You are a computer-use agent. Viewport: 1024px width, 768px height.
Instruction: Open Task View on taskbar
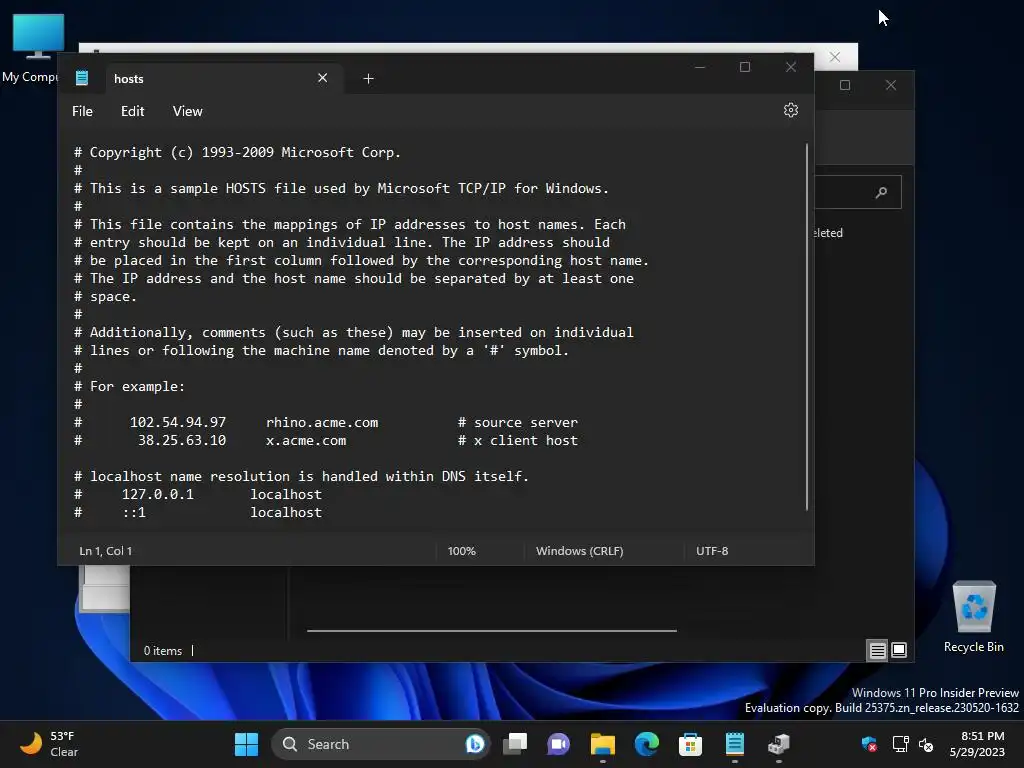(x=515, y=744)
